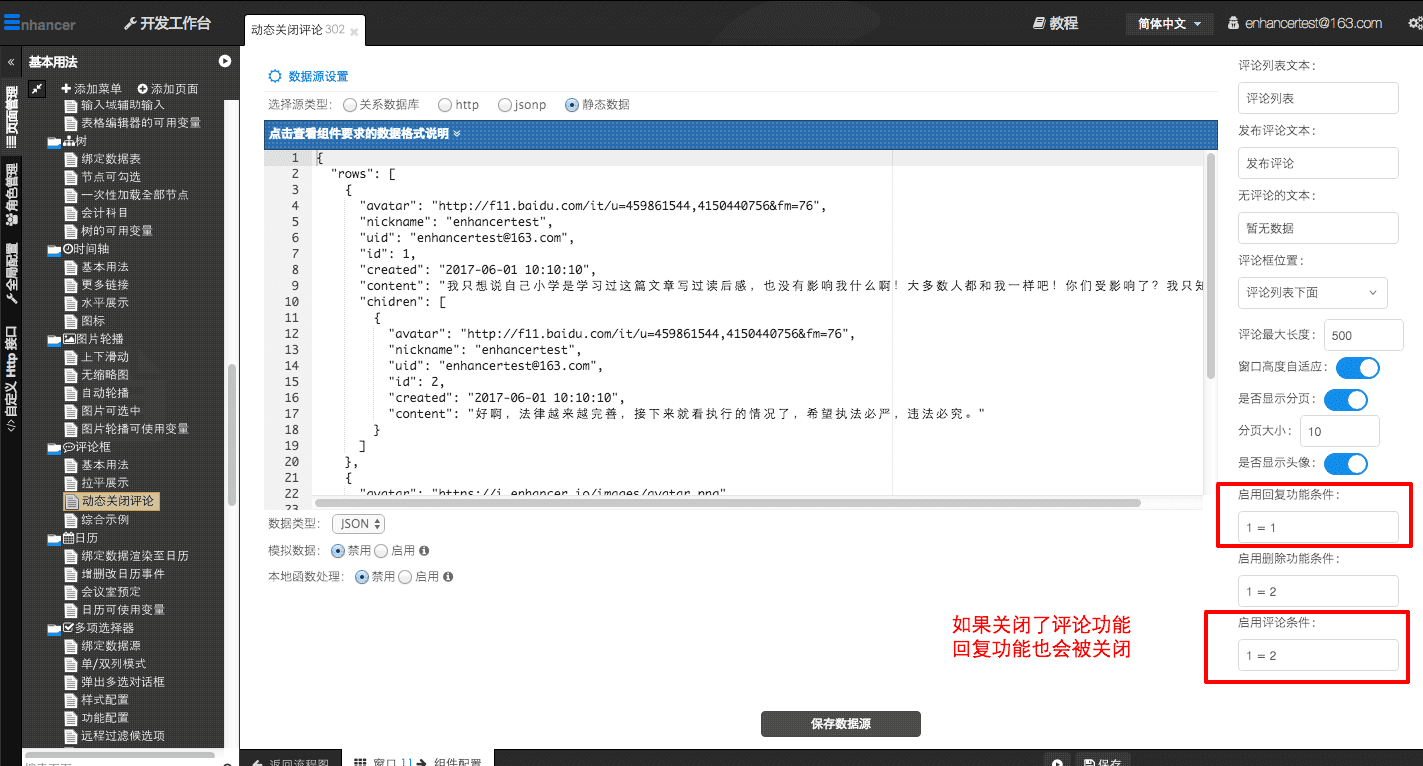Open the enhancertest@163.com account menu

[x=1305, y=23]
